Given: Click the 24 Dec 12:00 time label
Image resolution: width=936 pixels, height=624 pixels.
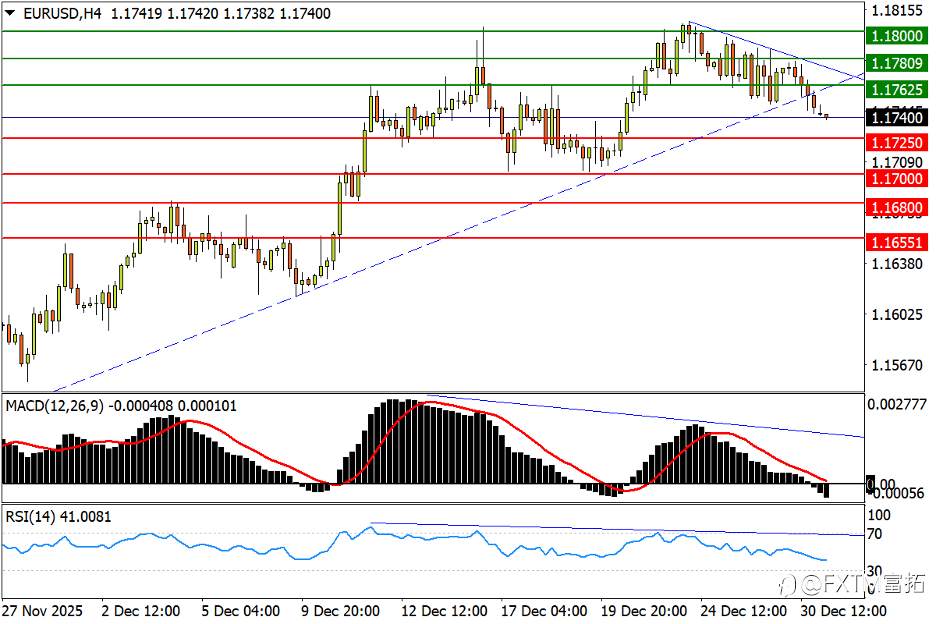Looking at the screenshot, I should [743, 611].
